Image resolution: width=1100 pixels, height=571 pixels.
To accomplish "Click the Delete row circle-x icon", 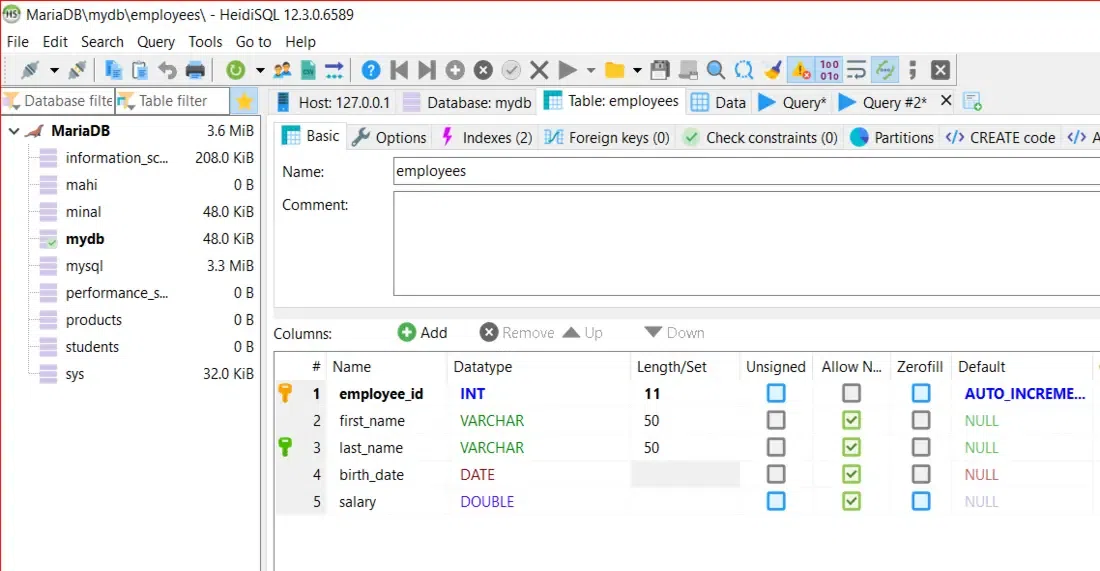I will pos(483,70).
